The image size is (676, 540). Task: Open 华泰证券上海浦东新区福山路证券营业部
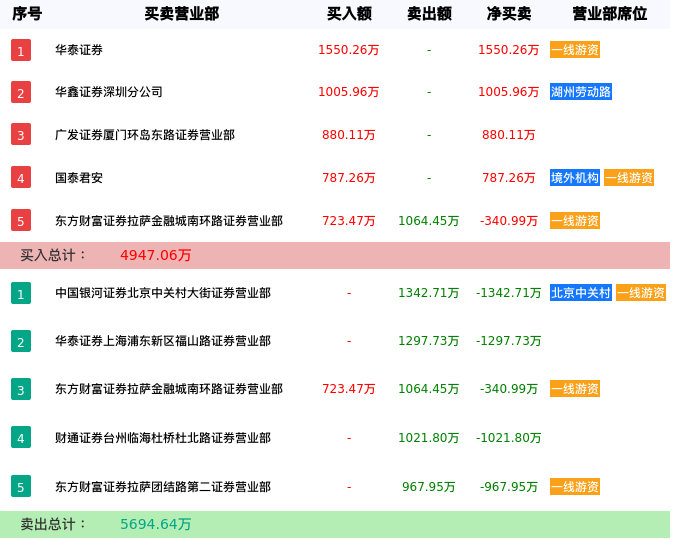[163, 341]
